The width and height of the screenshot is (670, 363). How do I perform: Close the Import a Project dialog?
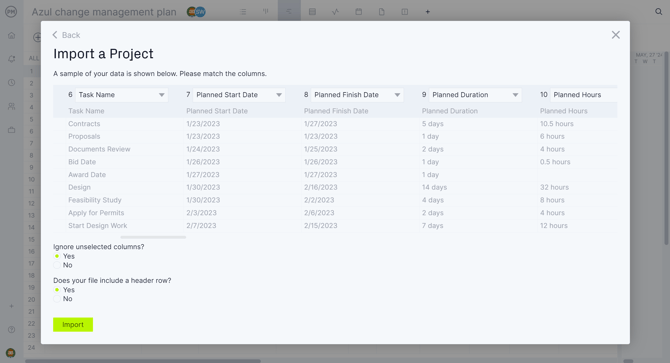(615, 35)
